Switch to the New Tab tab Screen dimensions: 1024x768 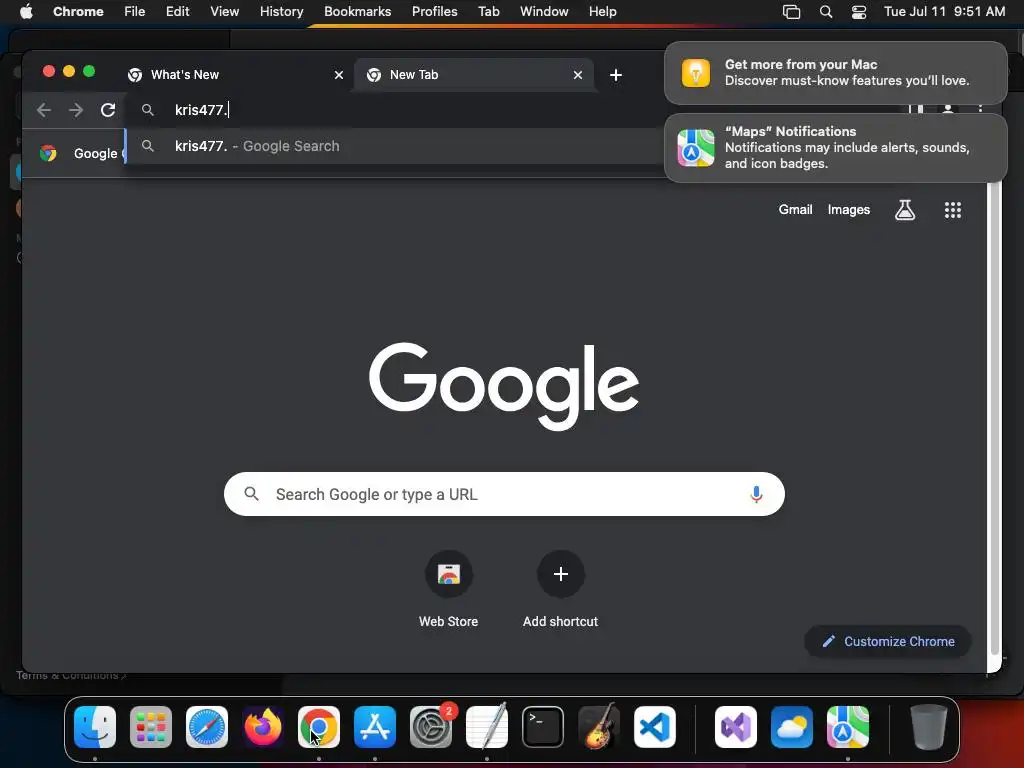(x=474, y=75)
